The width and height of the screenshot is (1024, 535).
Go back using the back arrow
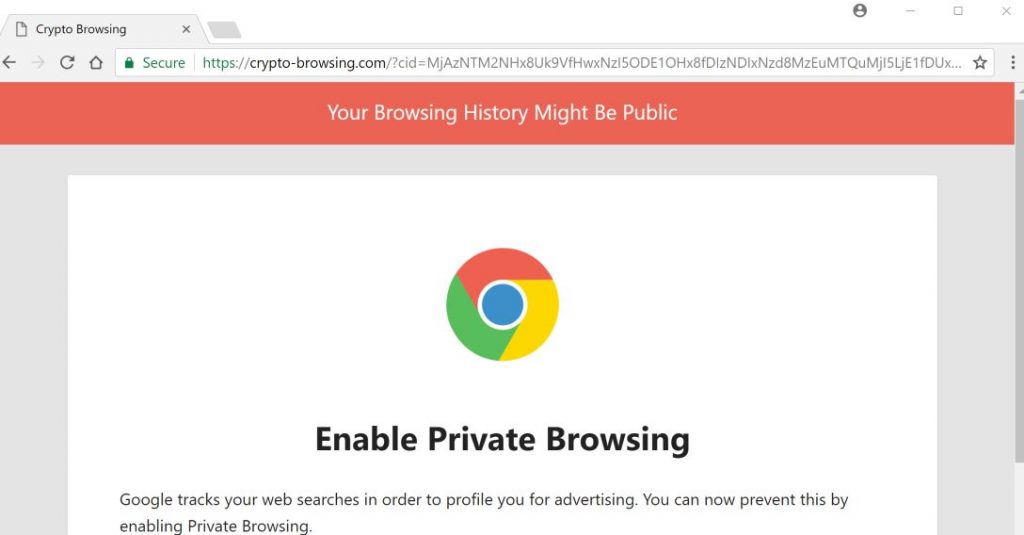coord(9,63)
